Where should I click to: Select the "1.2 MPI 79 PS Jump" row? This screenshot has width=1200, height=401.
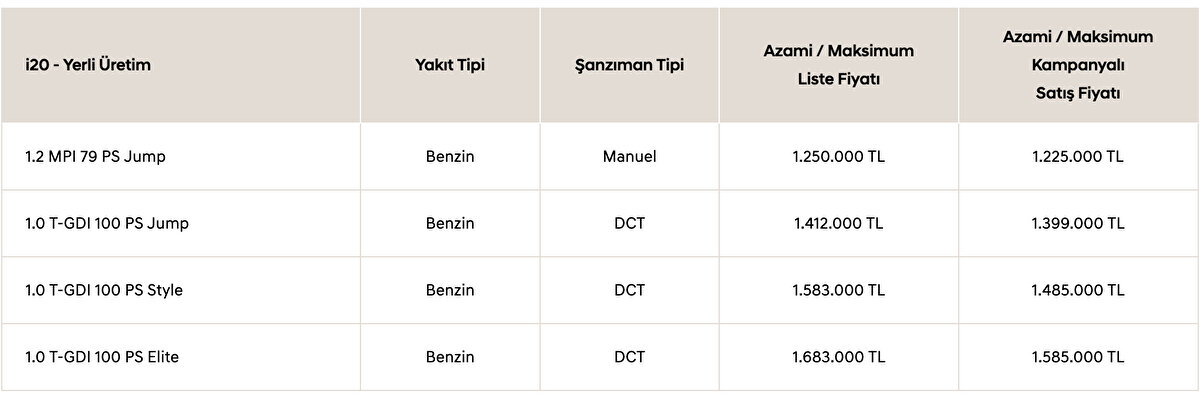click(95, 157)
